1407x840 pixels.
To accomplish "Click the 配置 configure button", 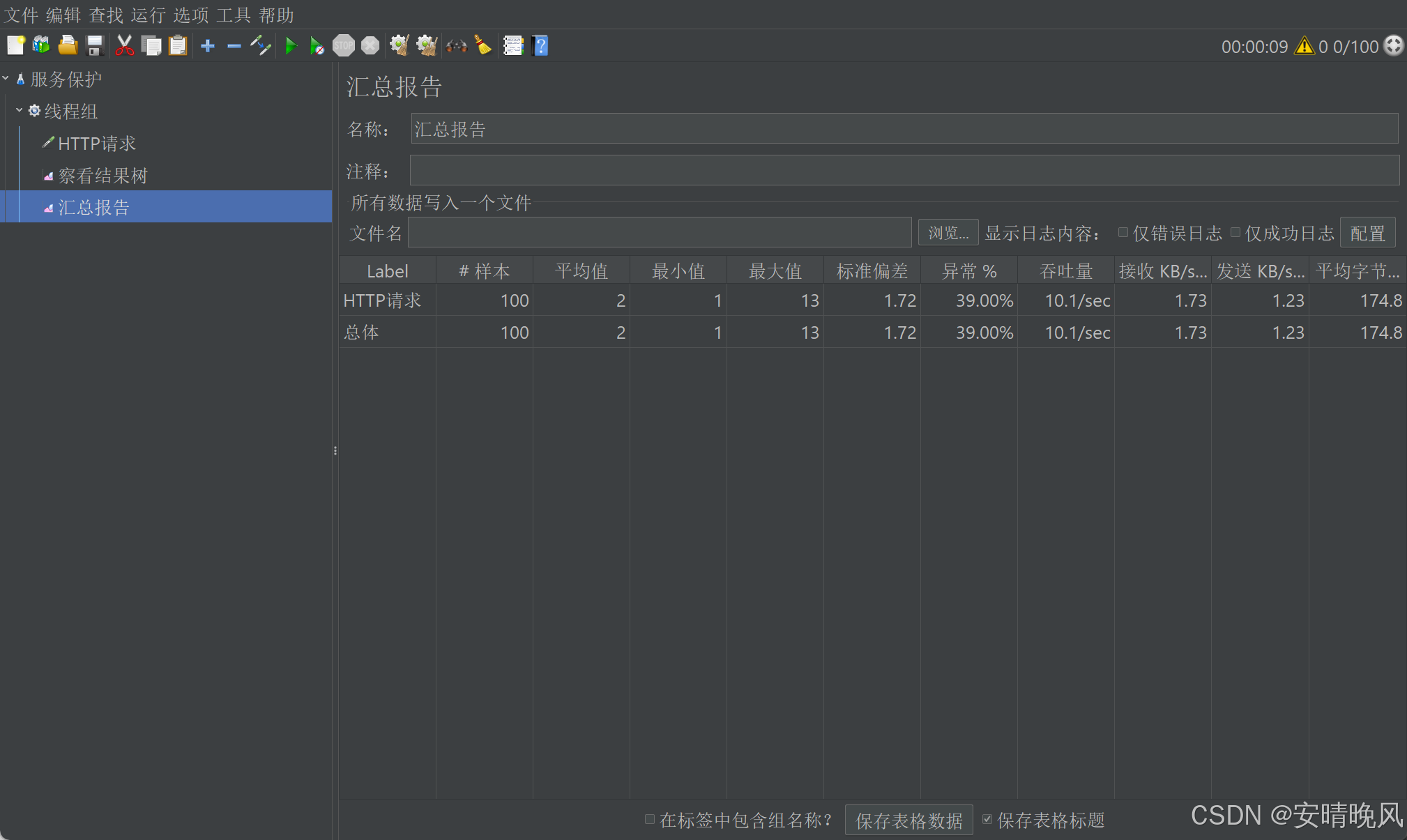I will pyautogui.click(x=1367, y=233).
